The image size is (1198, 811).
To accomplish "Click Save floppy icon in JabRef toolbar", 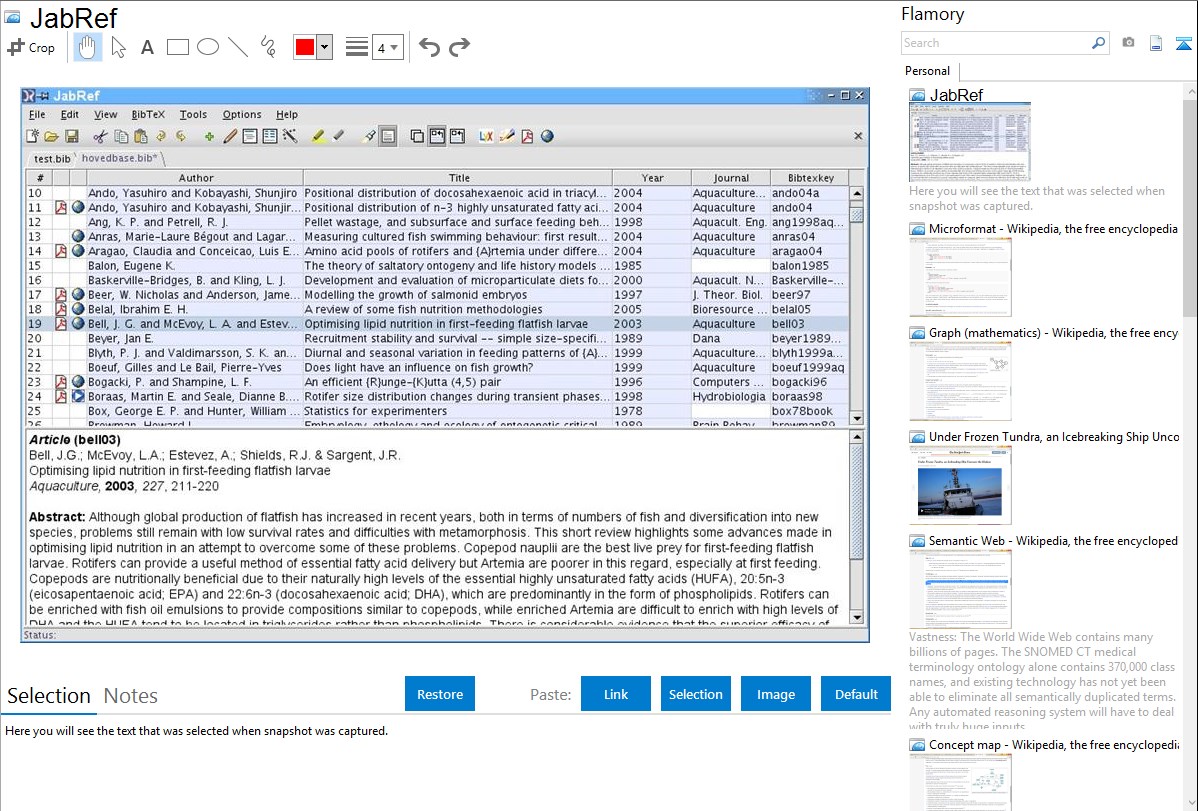I will click(72, 136).
